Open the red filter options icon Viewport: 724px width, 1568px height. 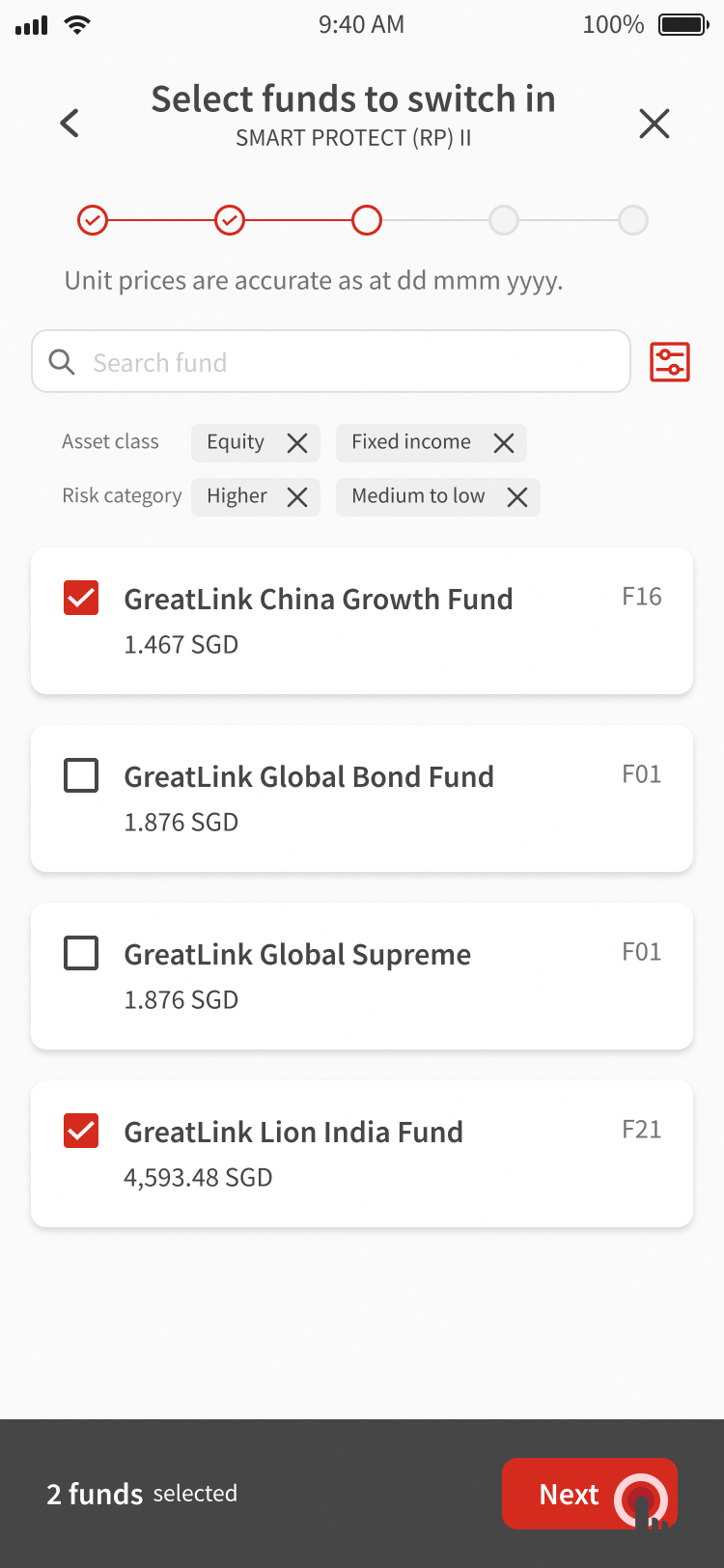[x=670, y=362]
